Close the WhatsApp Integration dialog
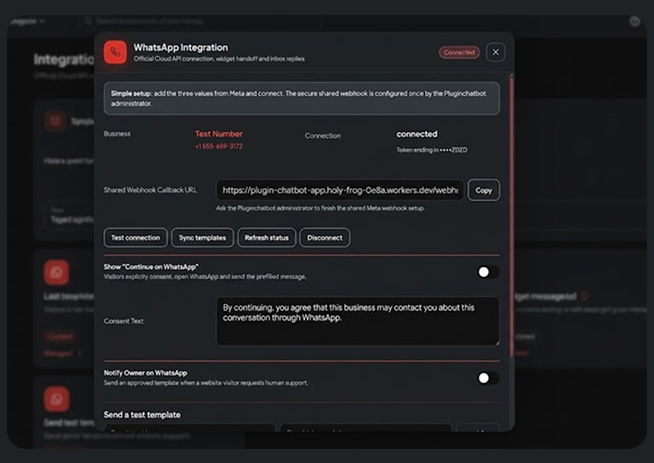Image resolution: width=654 pixels, height=463 pixels. [496, 52]
